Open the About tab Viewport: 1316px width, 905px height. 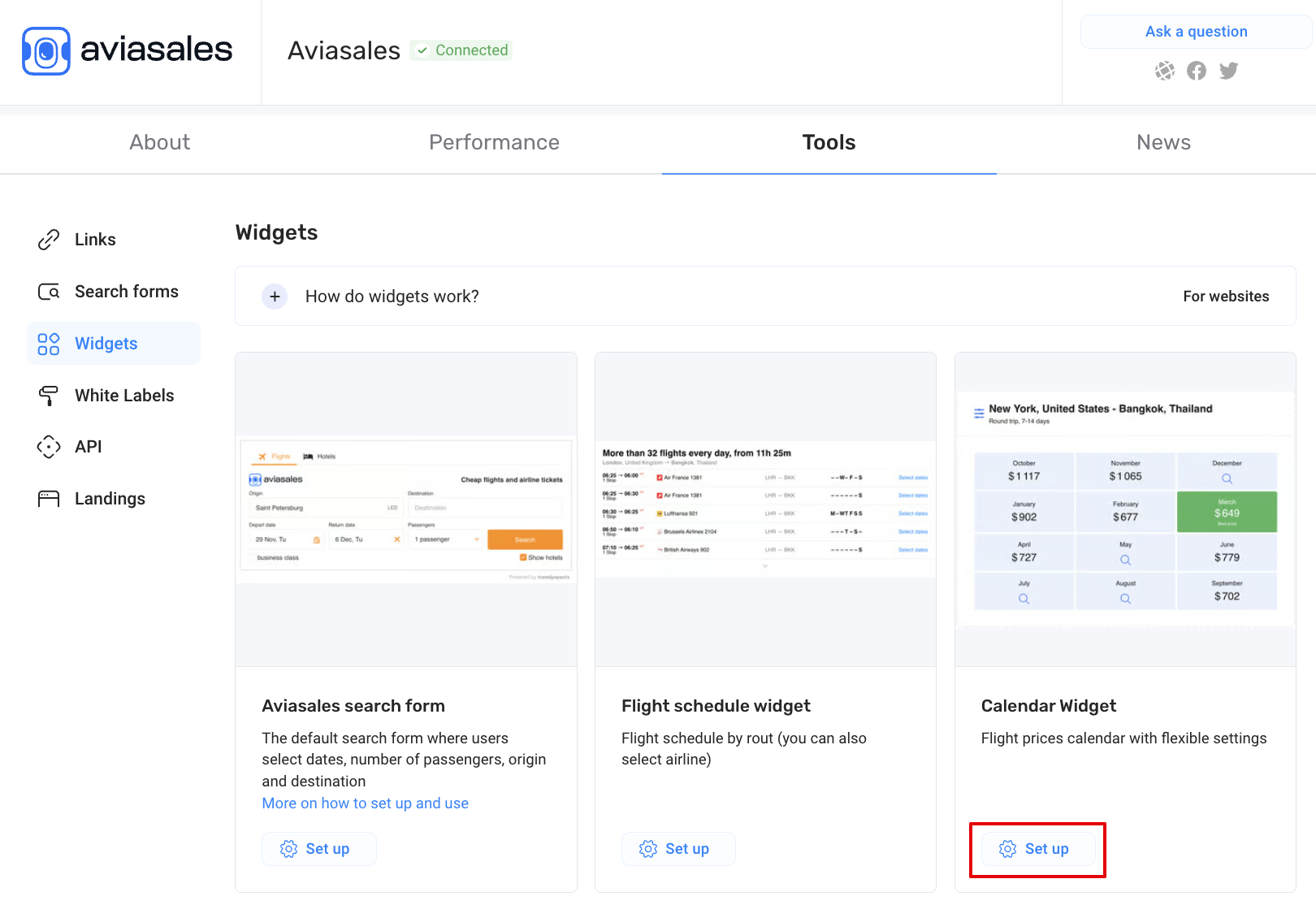tap(160, 142)
